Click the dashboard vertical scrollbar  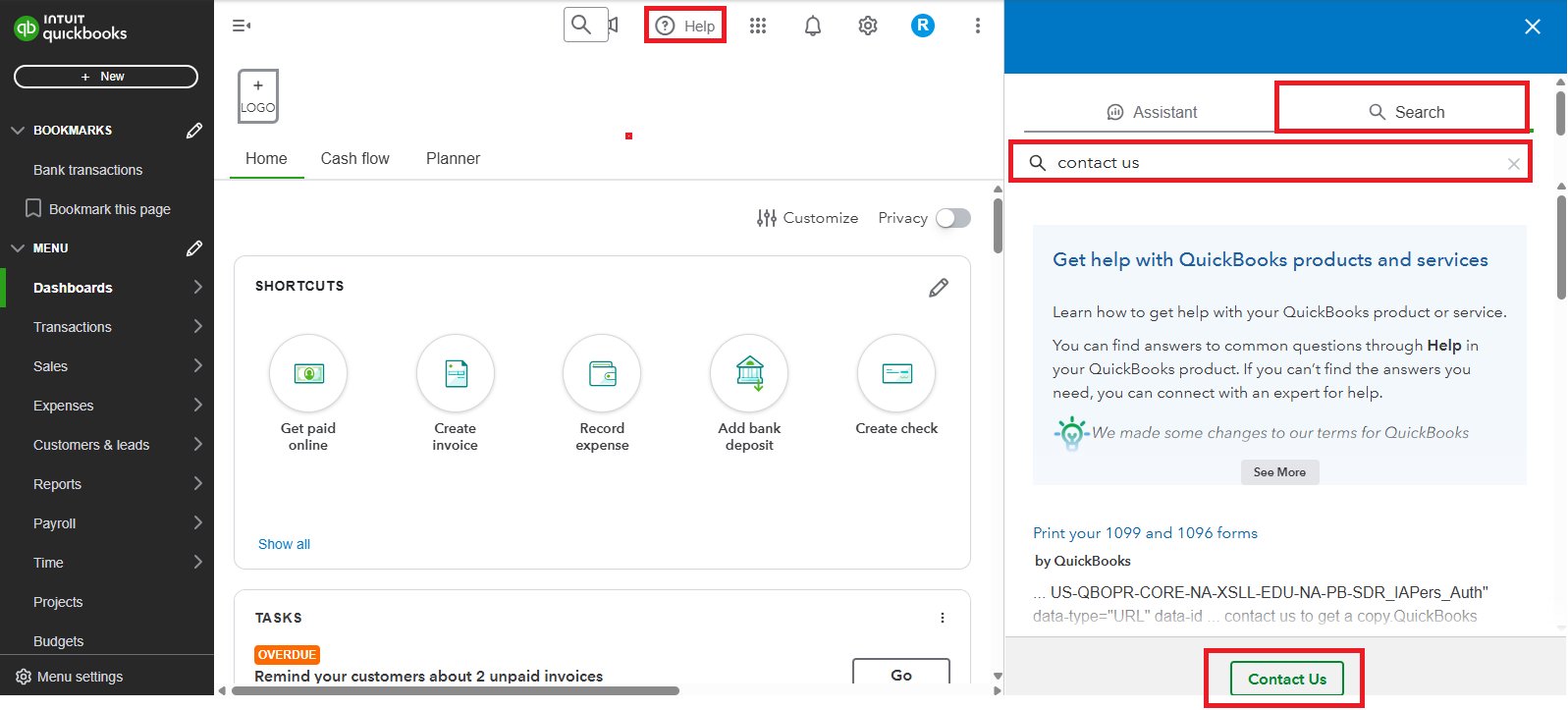tap(998, 226)
